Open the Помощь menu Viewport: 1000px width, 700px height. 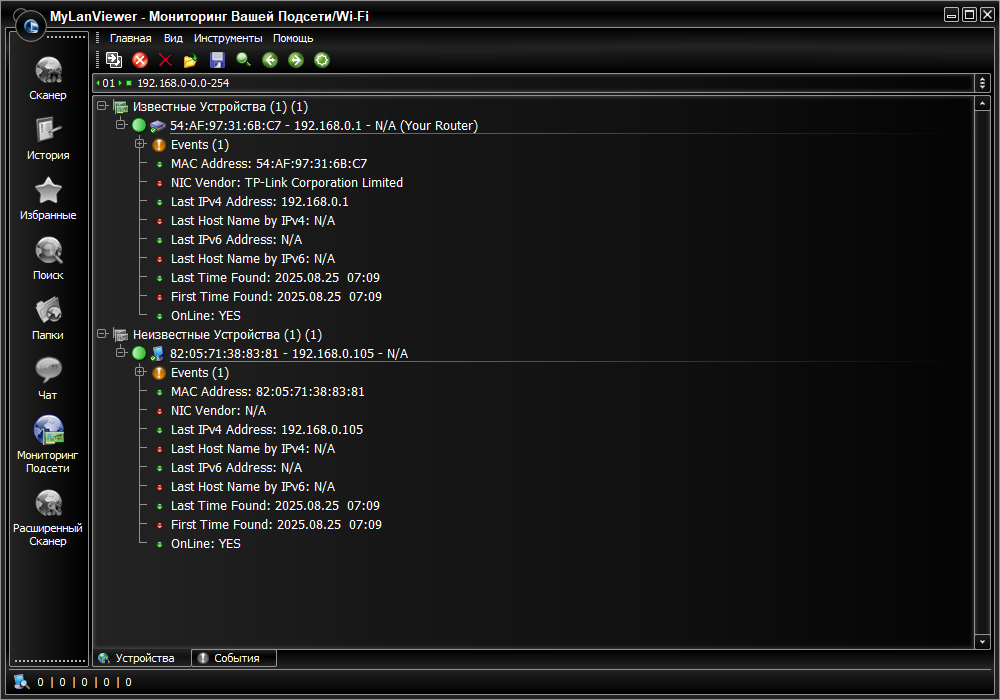click(x=293, y=38)
